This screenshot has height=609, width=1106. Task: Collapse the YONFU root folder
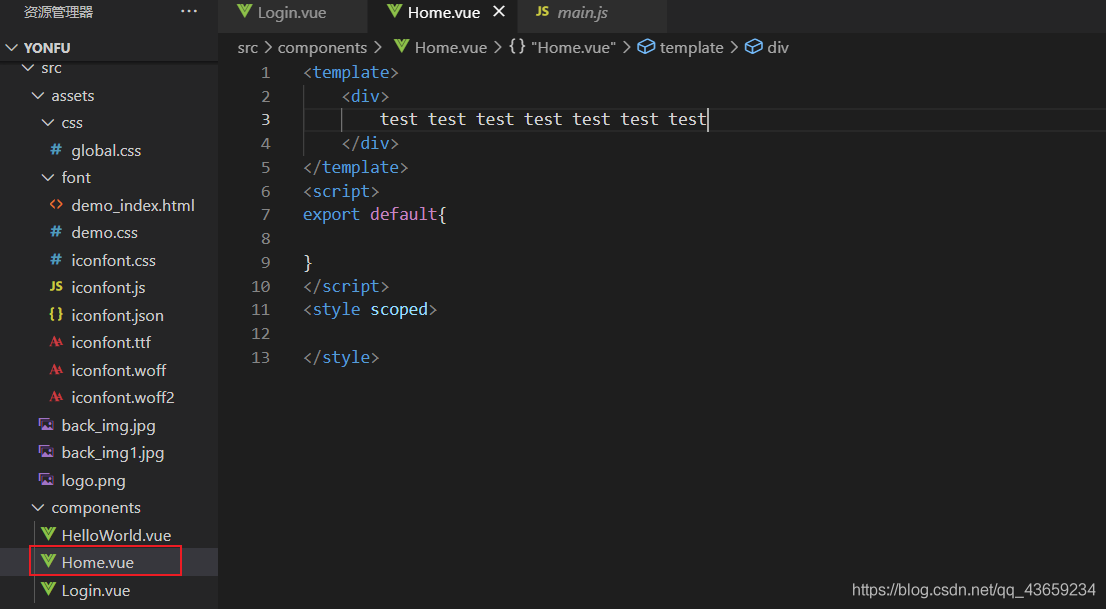[12, 48]
